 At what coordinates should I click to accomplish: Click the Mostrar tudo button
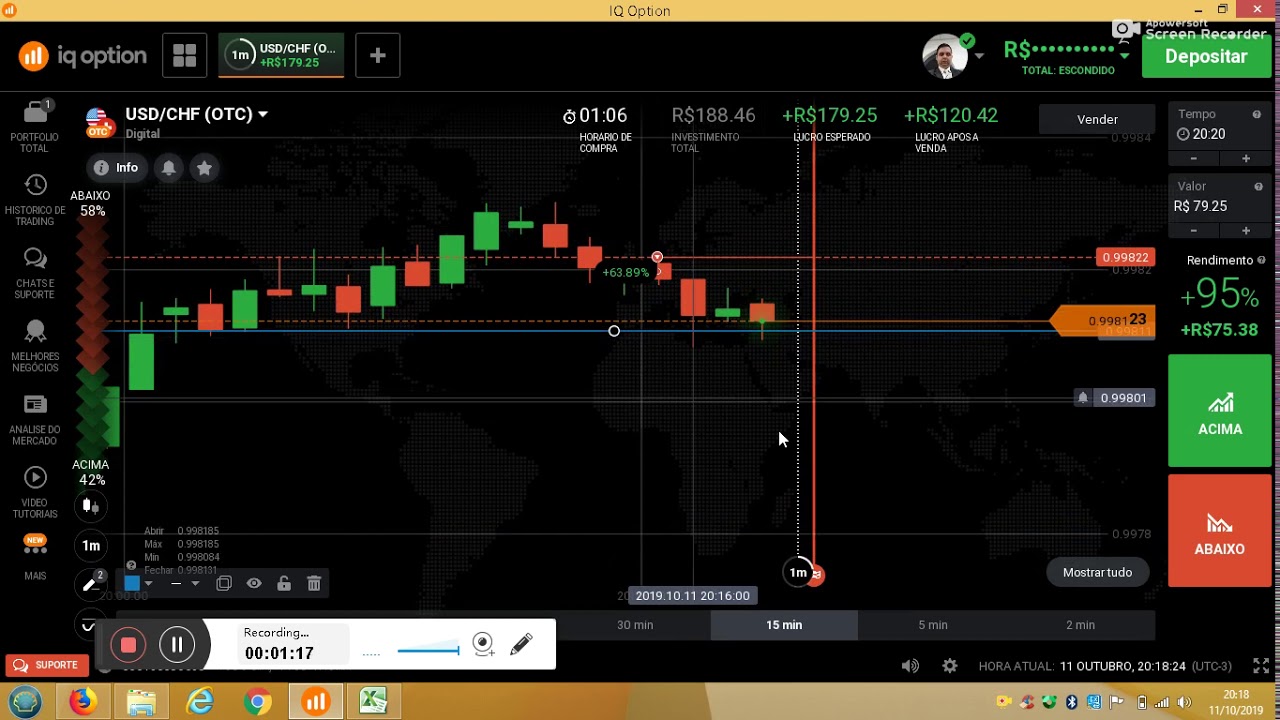point(1097,572)
